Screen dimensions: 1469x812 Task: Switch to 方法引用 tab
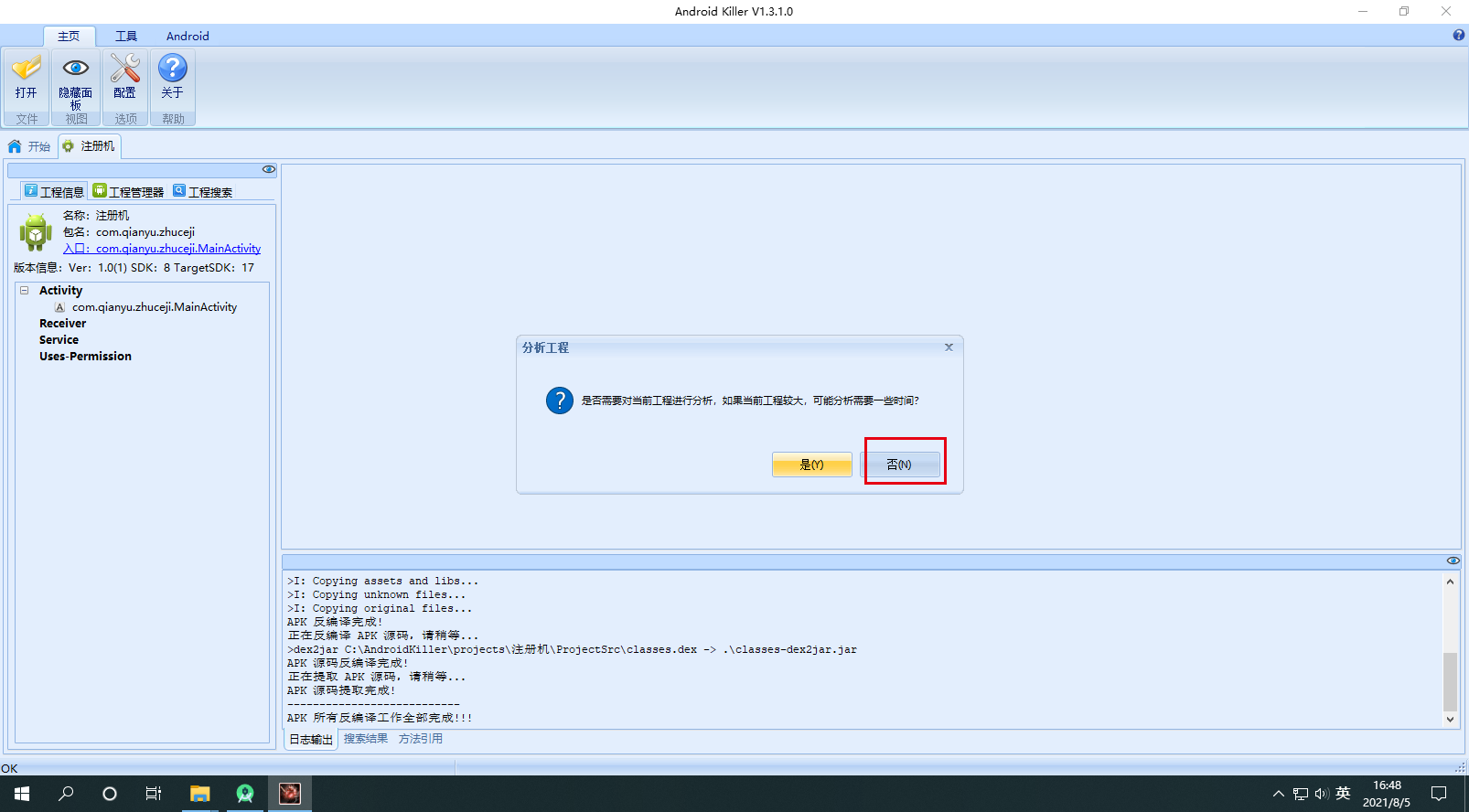tap(421, 739)
